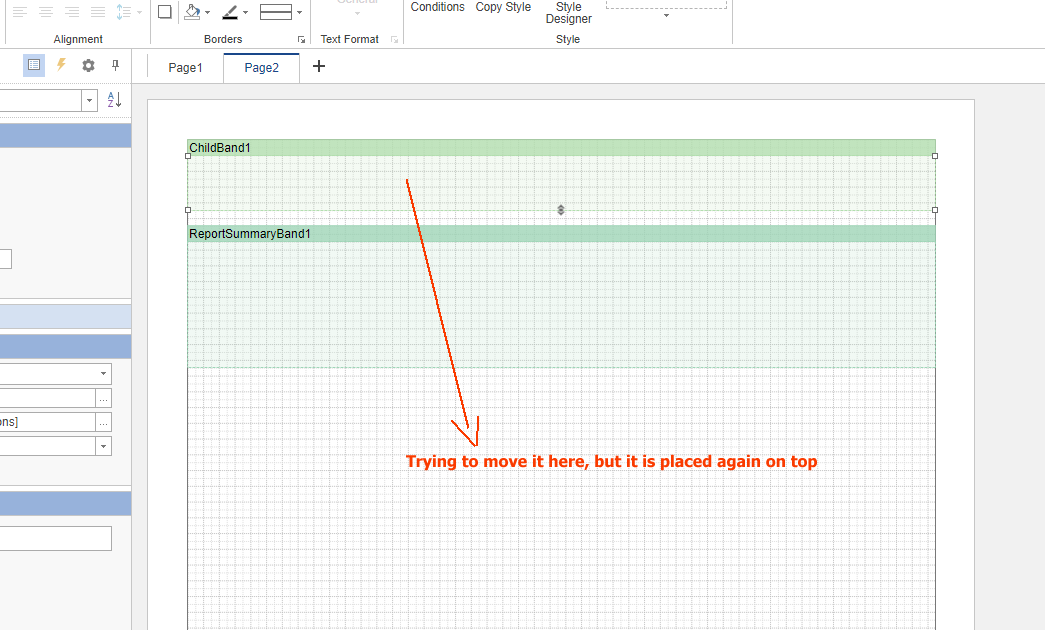Screen dimensions: 1045x630
Task: Select the Page2 tab
Action: (261, 68)
